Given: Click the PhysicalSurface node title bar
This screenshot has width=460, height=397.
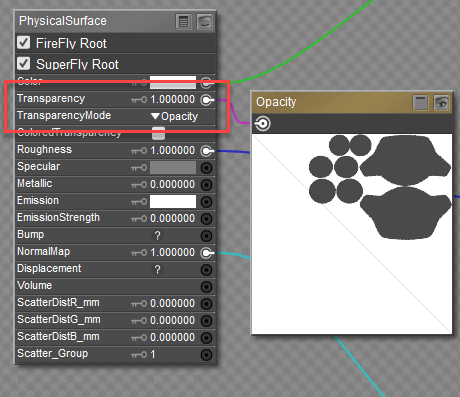Looking at the screenshot, I should 115,22.
